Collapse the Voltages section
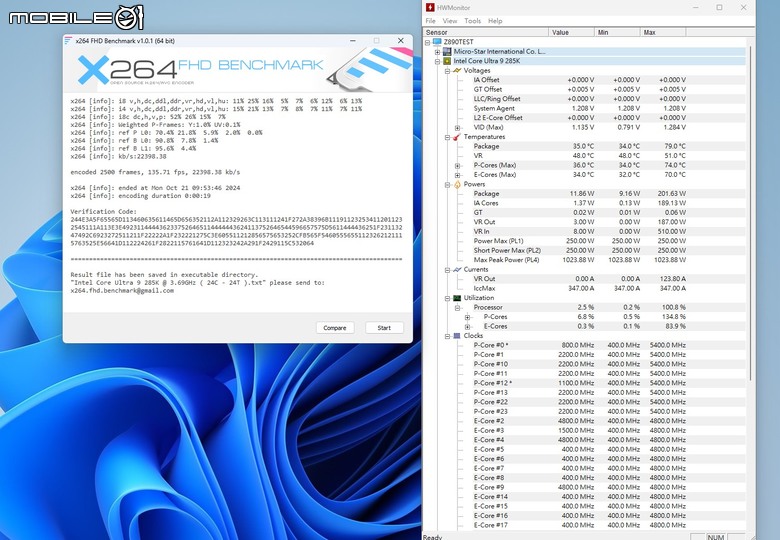The height and width of the screenshot is (540, 780). [x=447, y=71]
